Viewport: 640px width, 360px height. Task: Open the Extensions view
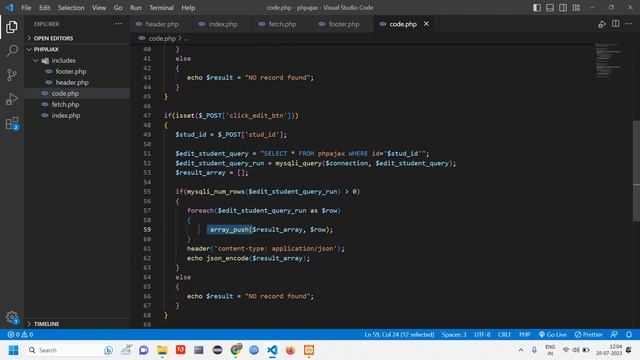pos(12,123)
